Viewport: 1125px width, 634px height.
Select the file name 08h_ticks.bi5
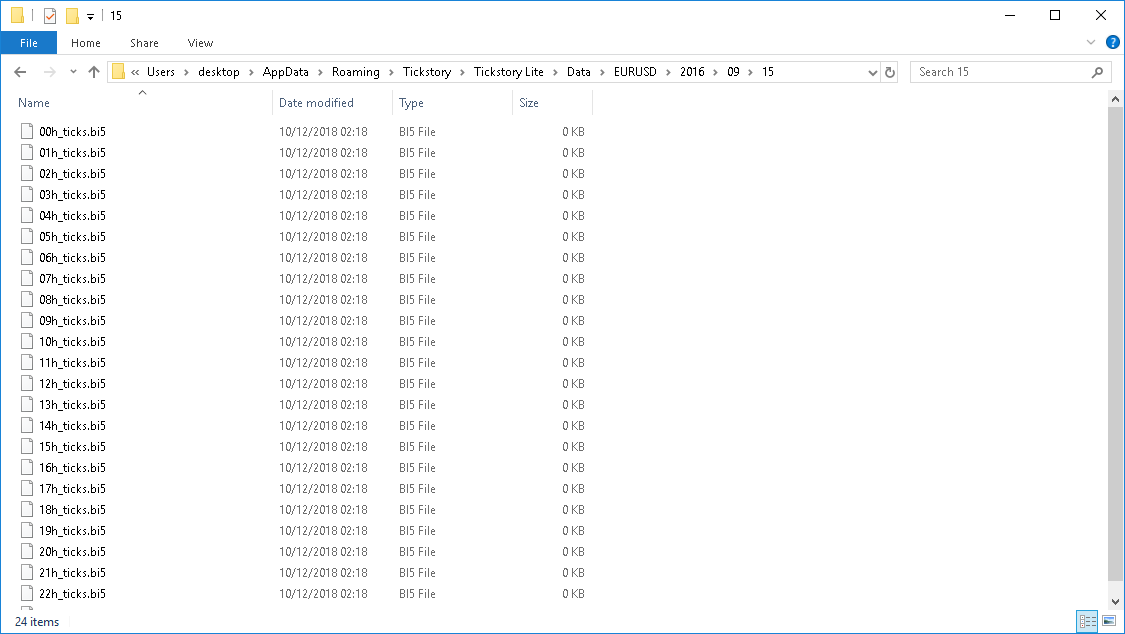72,299
